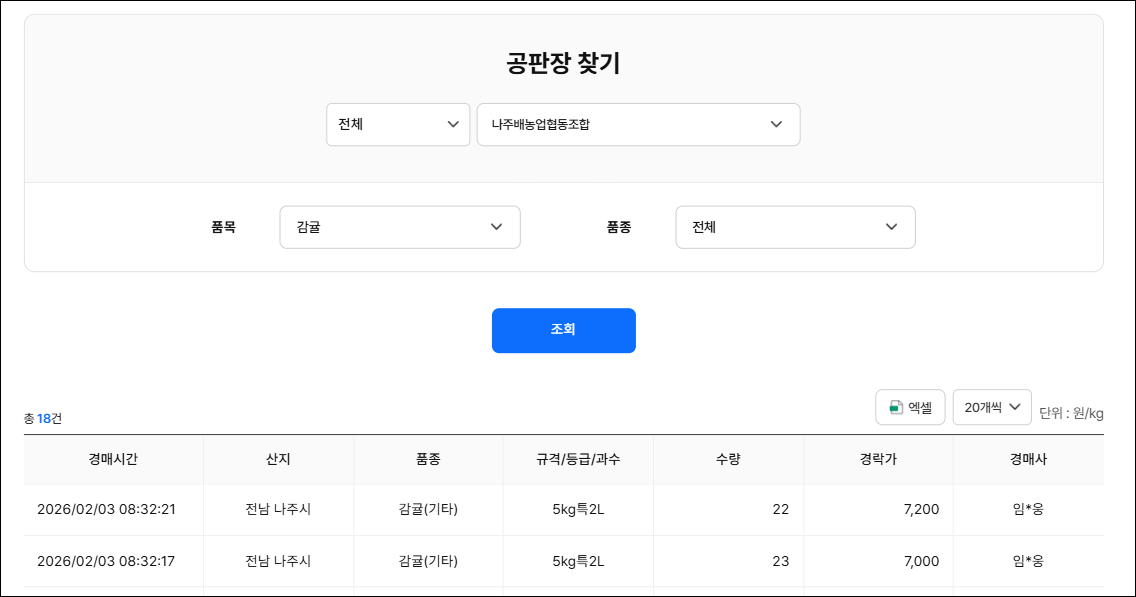Click the 공판장 찾기 heading
The height and width of the screenshot is (597, 1136).
point(564,63)
